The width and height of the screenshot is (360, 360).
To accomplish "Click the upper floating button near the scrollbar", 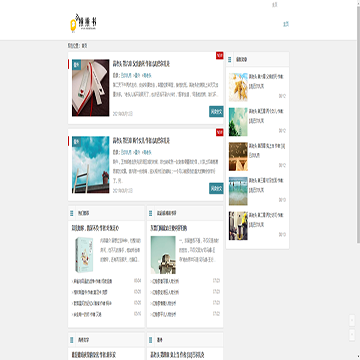I will pyautogui.click(x=352, y=320).
